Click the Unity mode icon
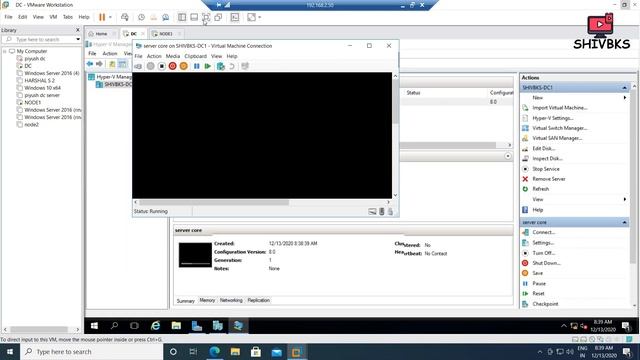The width and height of the screenshot is (640, 360). 218,17
